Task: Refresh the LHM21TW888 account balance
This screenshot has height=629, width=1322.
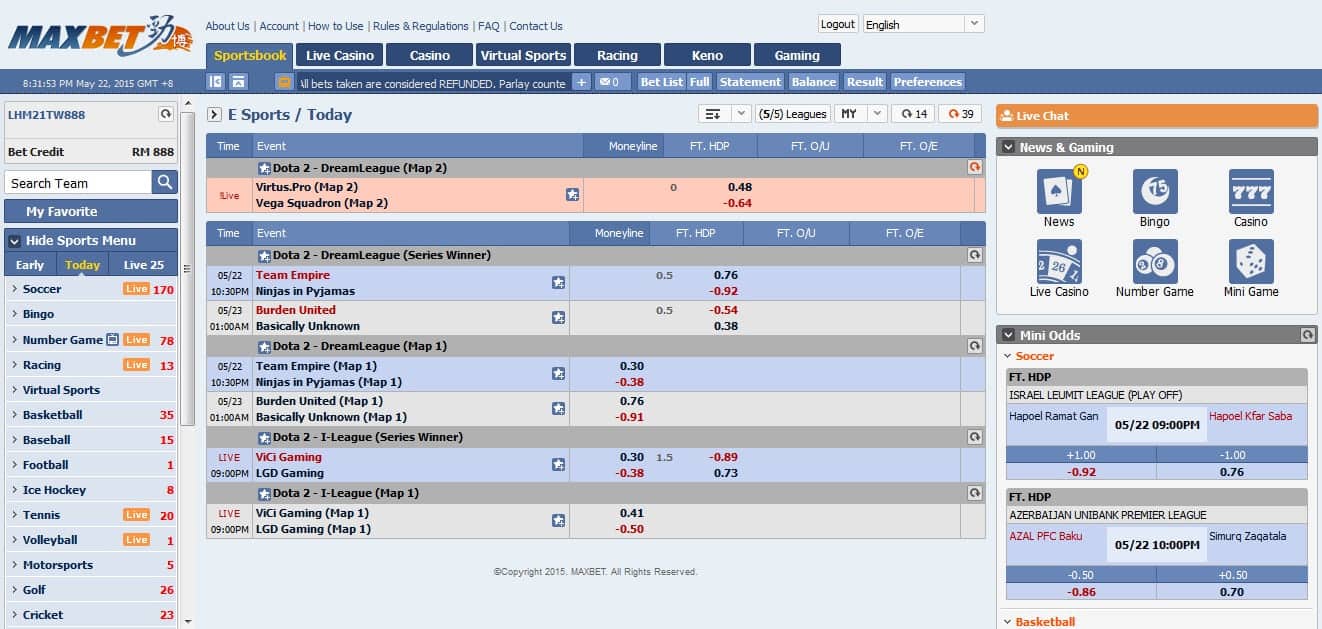Action: pos(166,115)
